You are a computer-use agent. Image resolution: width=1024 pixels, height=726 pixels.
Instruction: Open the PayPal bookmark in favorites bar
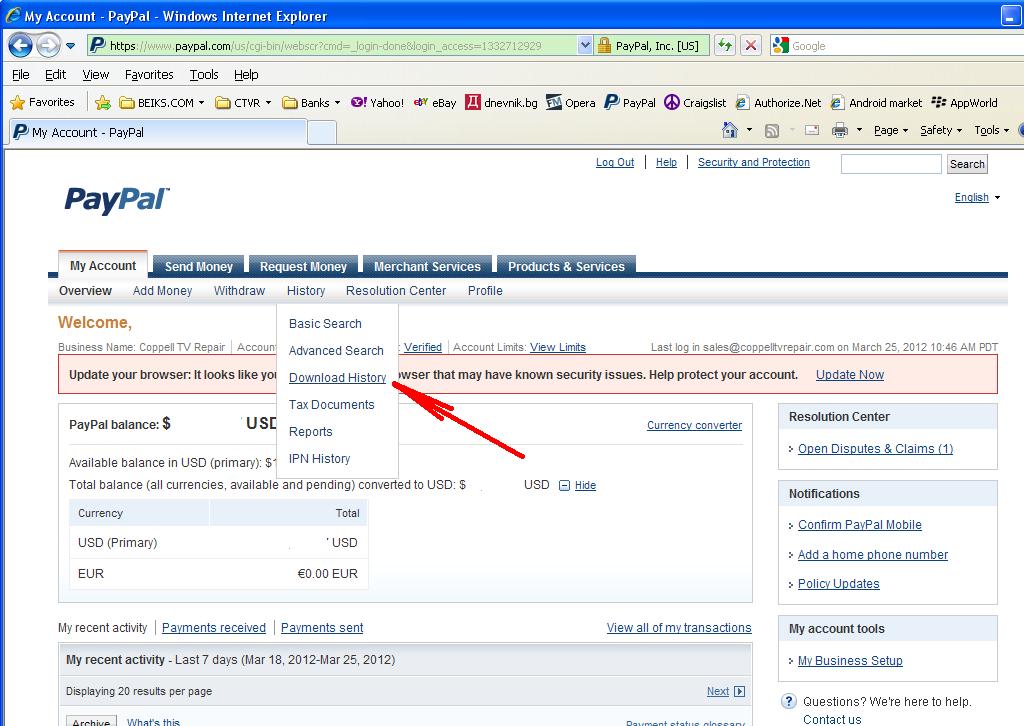tap(630, 103)
